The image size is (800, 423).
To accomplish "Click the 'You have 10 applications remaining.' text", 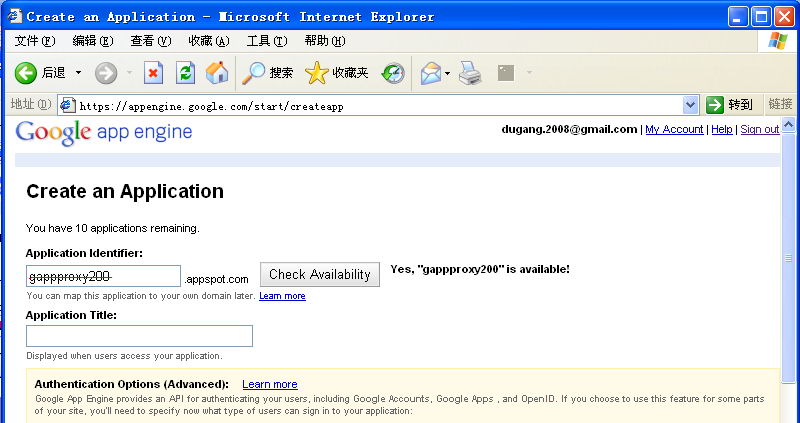I will pos(113,228).
